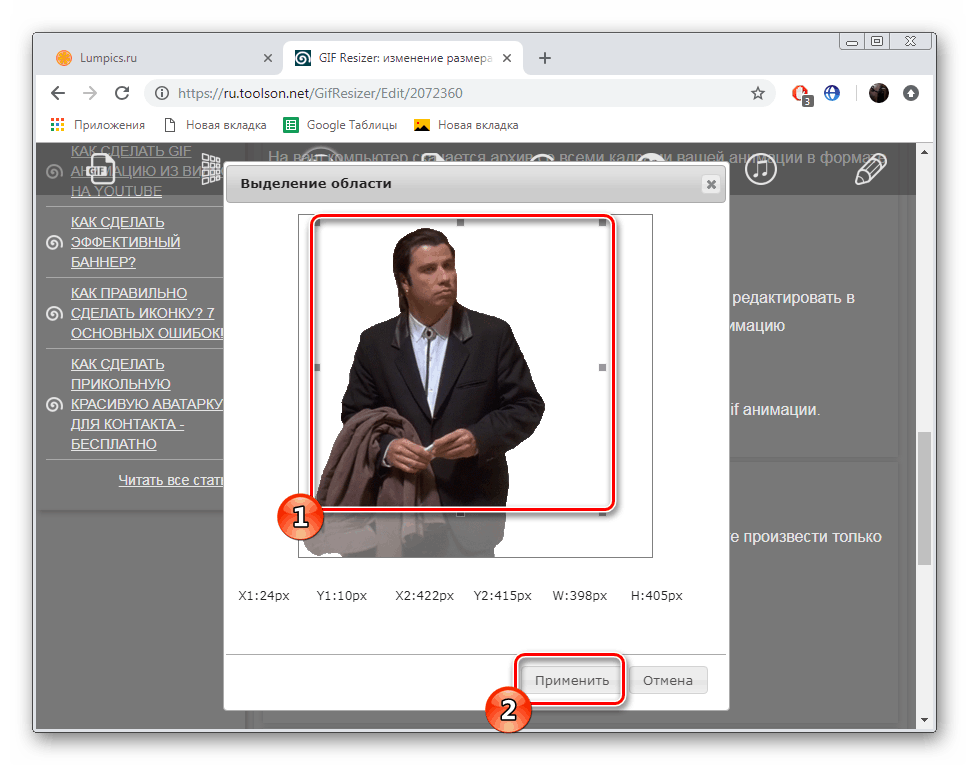
Task: Open КАК СДЕЛАТЬ ЭФФЕКТИВНЫЙ БАННЕР article
Action: (x=125, y=242)
